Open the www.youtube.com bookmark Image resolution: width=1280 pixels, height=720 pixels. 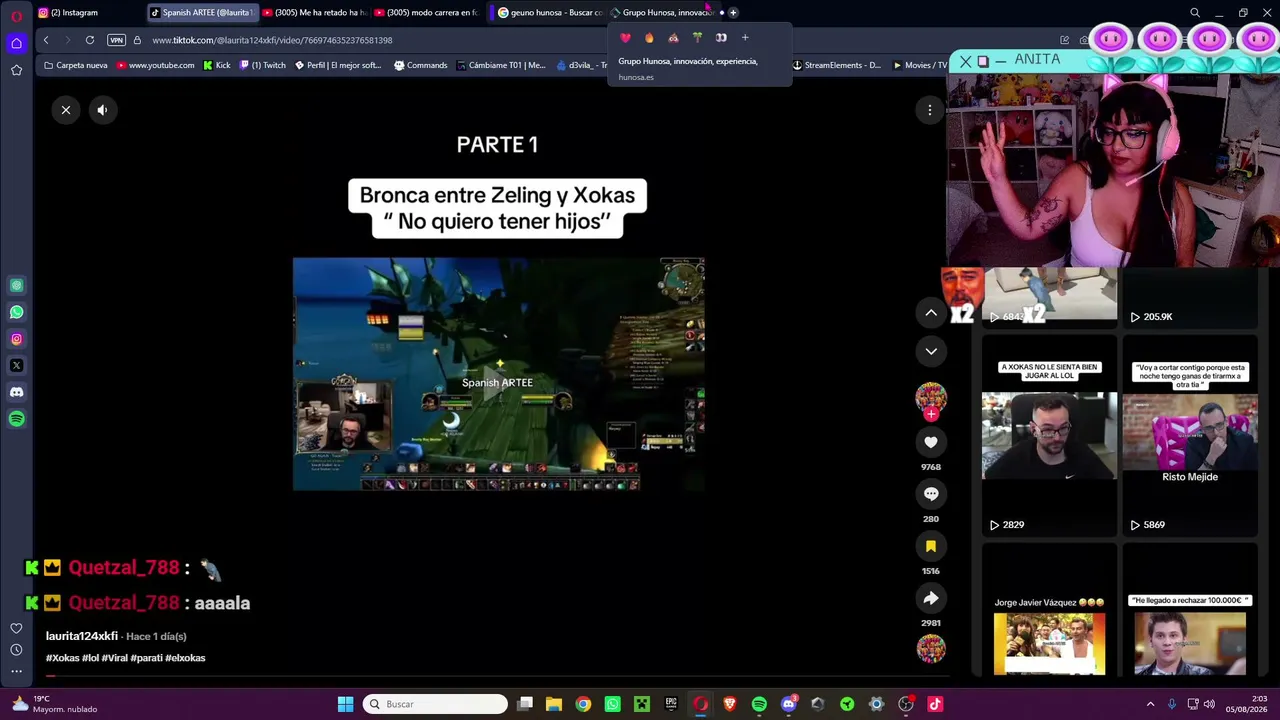pyautogui.click(x=155, y=65)
